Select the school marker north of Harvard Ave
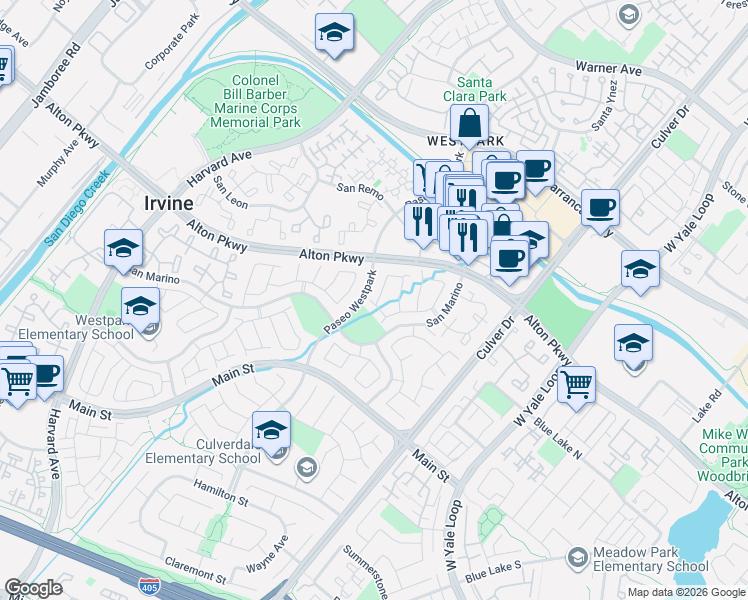Viewport: 748px width, 600px height. [334, 35]
